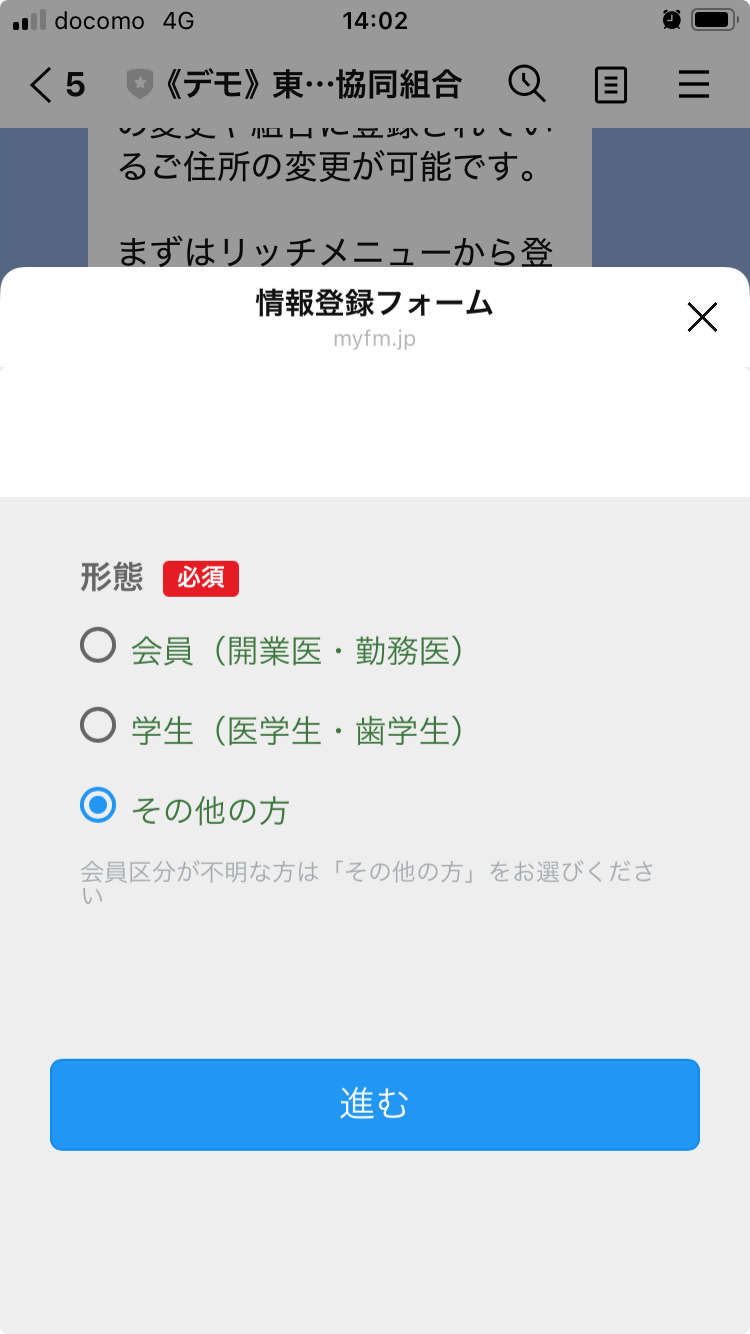Tap the 14:02 clock in status bar

click(374, 20)
